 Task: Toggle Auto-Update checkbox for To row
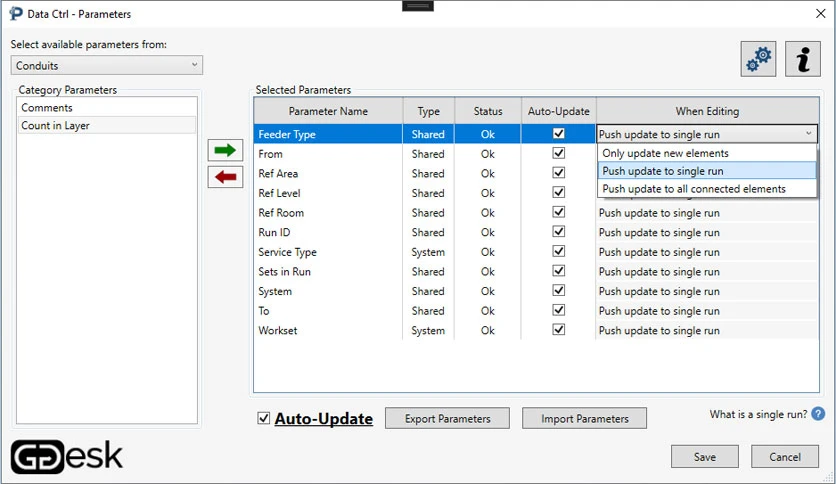(558, 310)
